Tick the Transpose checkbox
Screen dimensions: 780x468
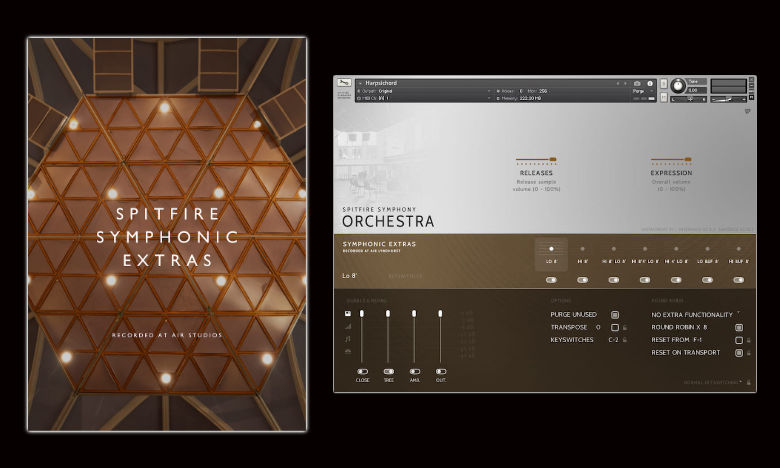[615, 327]
